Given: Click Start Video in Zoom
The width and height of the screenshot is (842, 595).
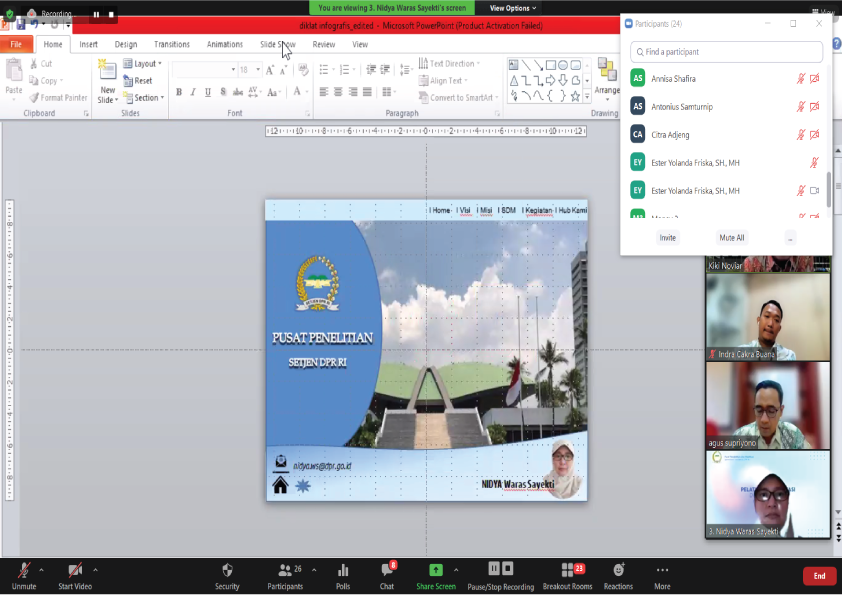Looking at the screenshot, I should click(x=75, y=576).
